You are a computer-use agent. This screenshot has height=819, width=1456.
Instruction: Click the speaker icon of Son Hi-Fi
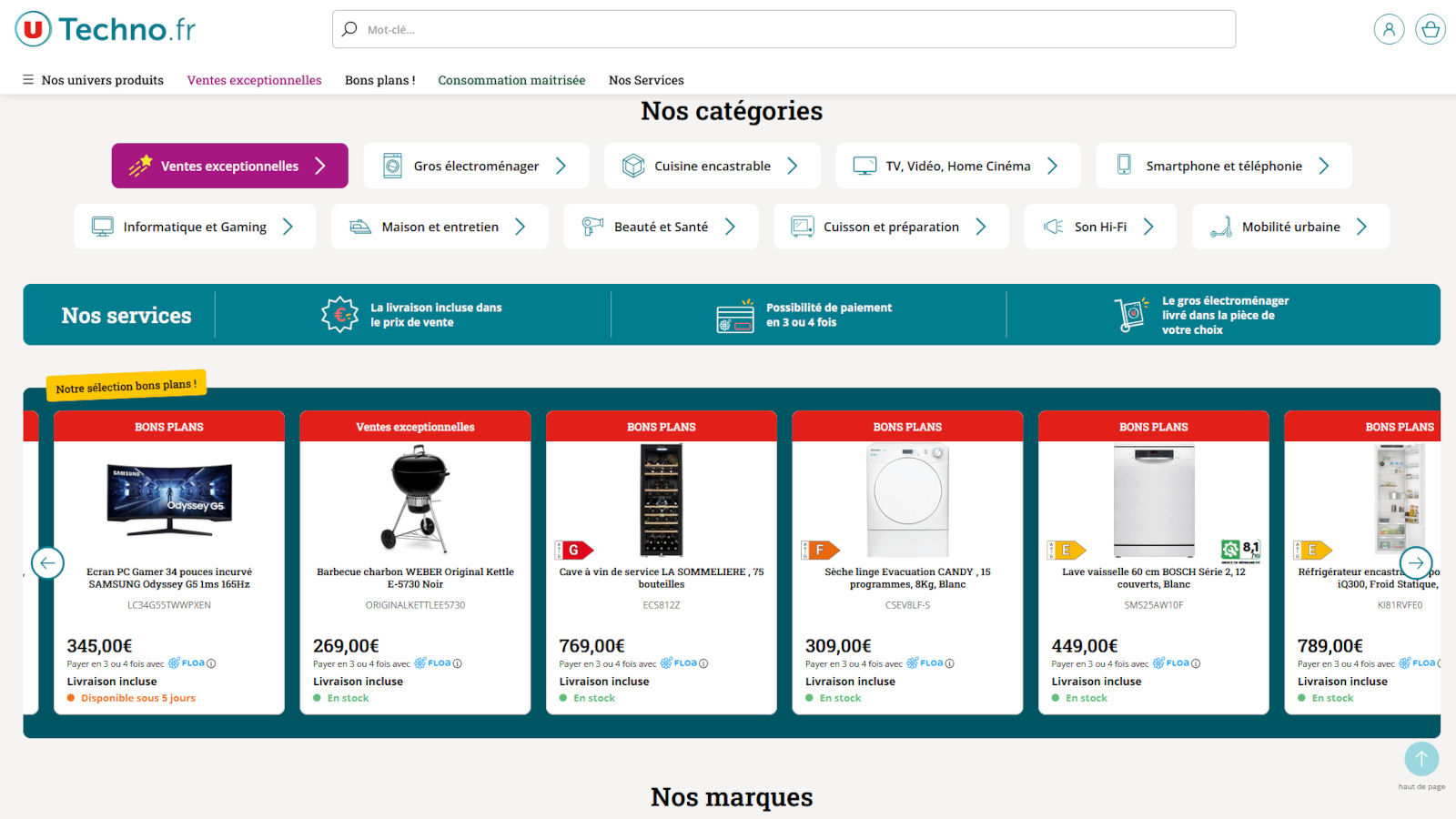[1054, 227]
